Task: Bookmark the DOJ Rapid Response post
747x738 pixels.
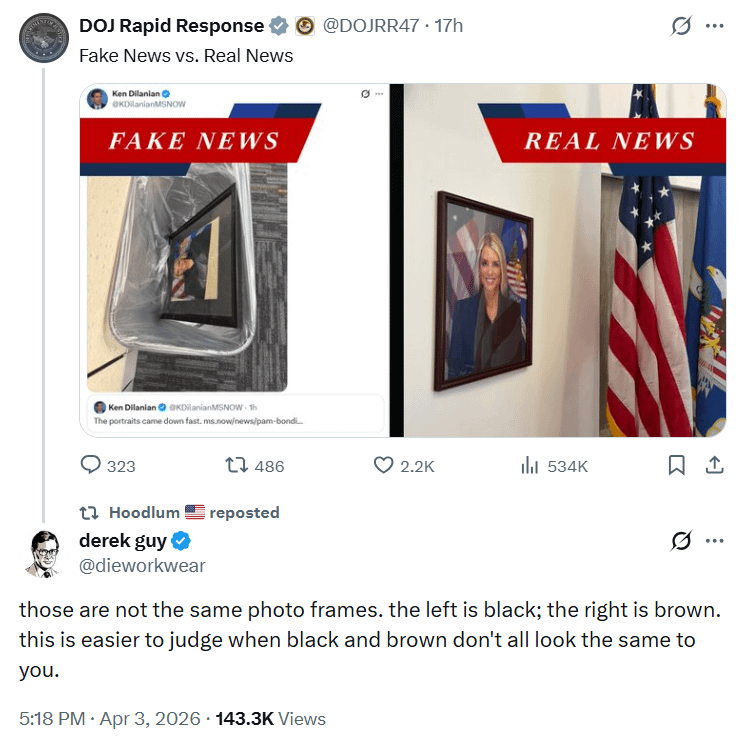Action: [676, 465]
